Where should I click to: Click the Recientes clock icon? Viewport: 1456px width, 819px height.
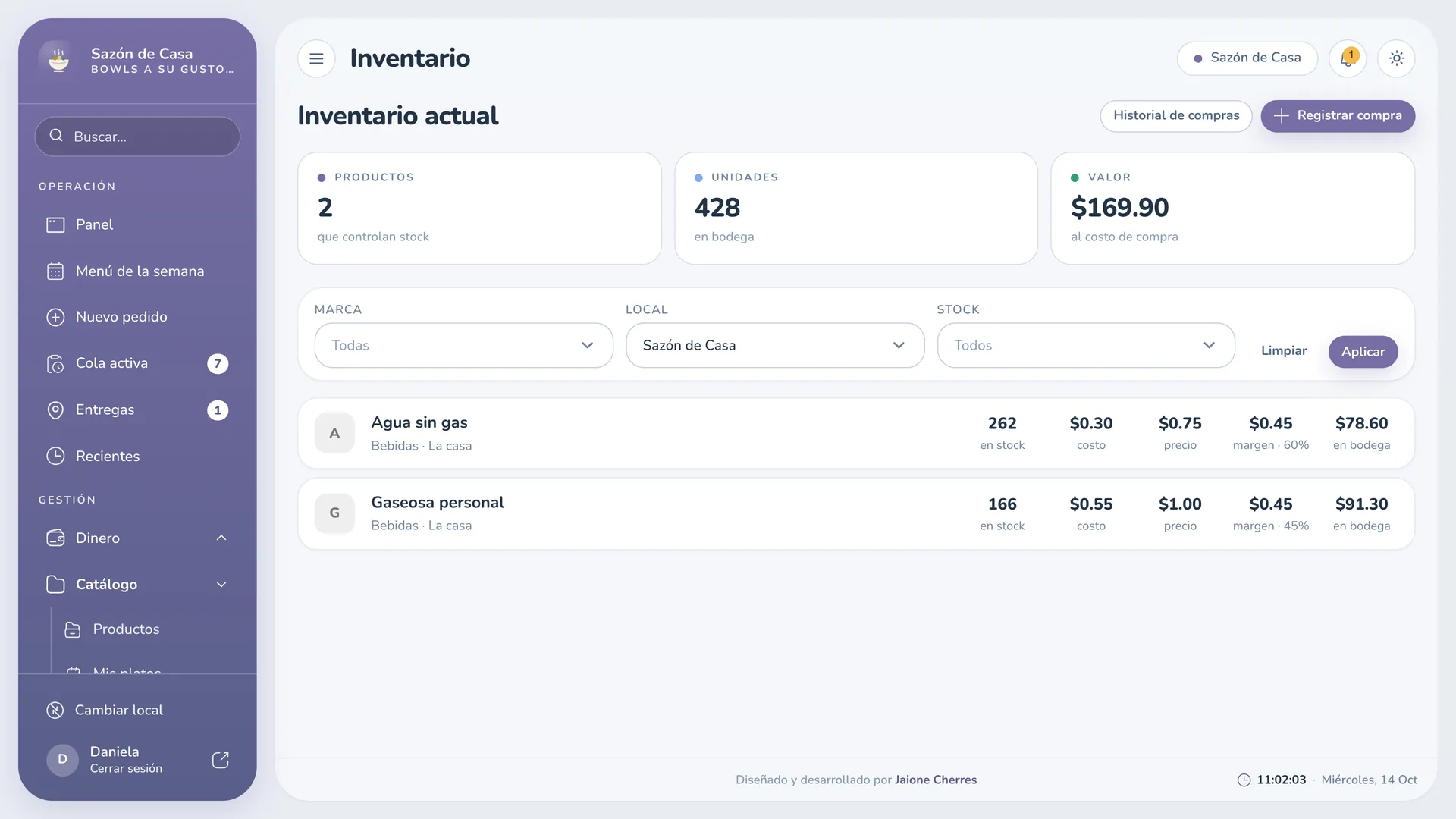[55, 457]
